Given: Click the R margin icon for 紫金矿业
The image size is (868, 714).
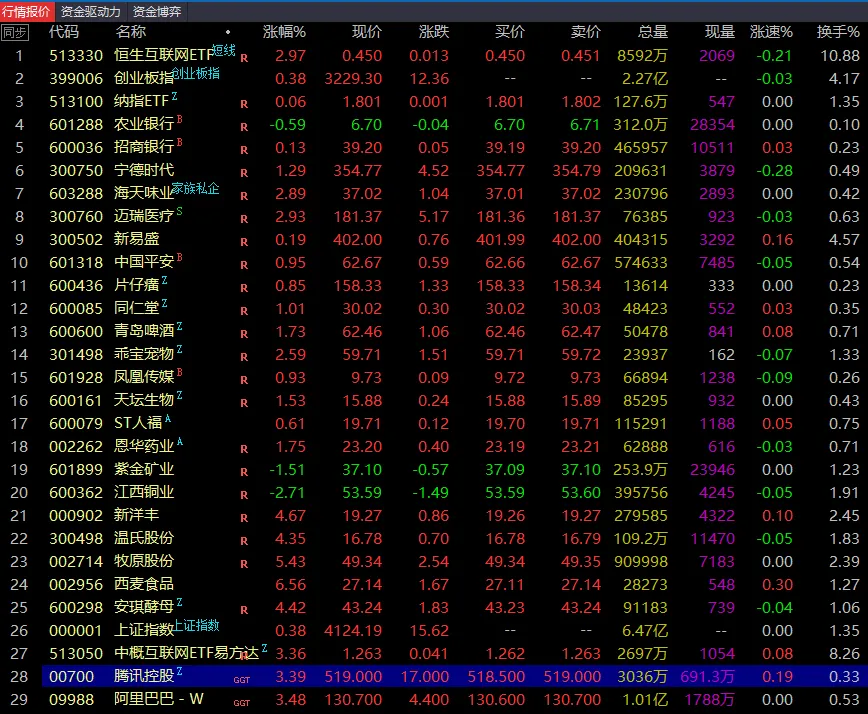Looking at the screenshot, I should pyautogui.click(x=244, y=472).
